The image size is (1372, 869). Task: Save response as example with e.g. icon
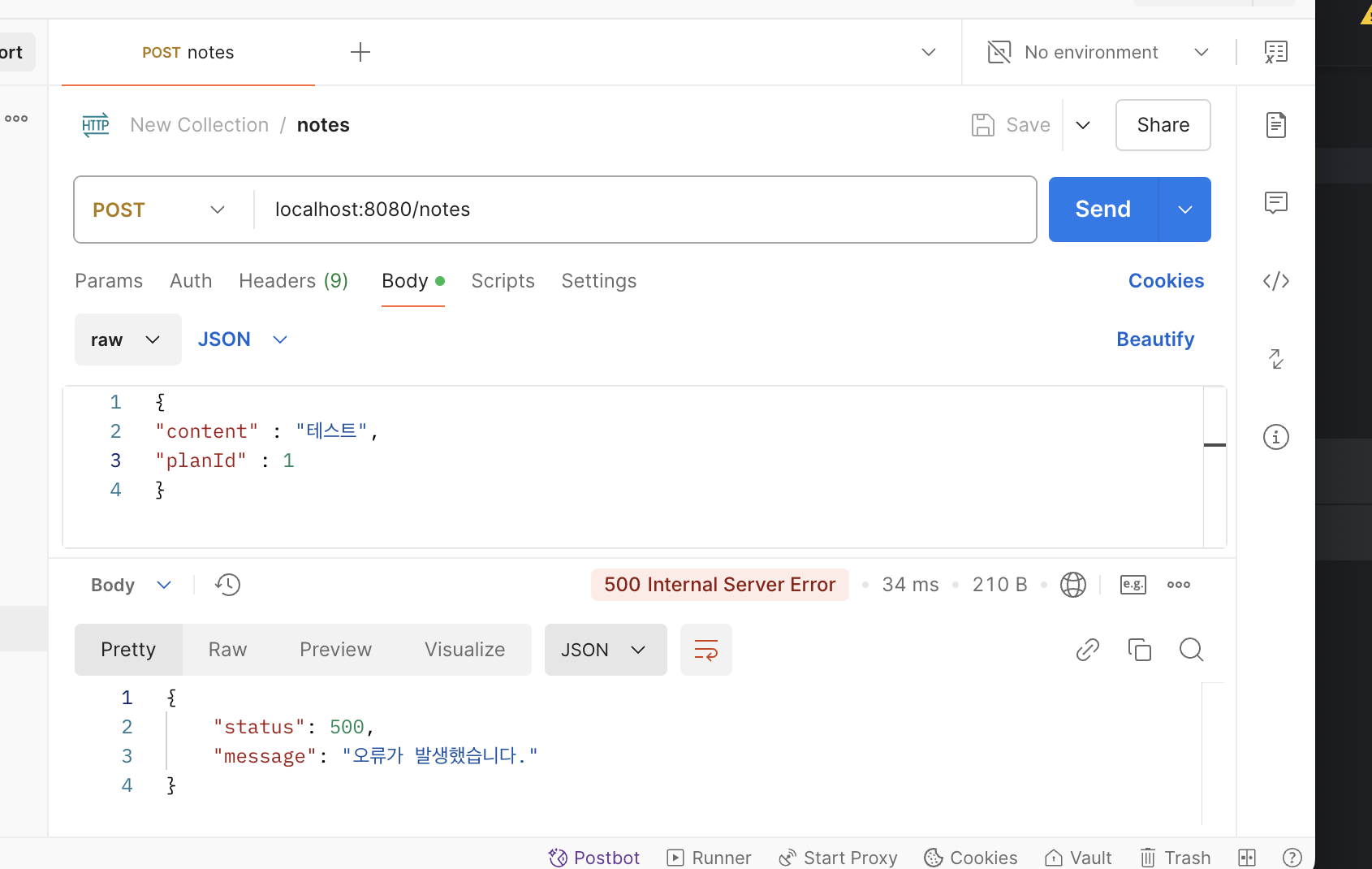[1133, 585]
